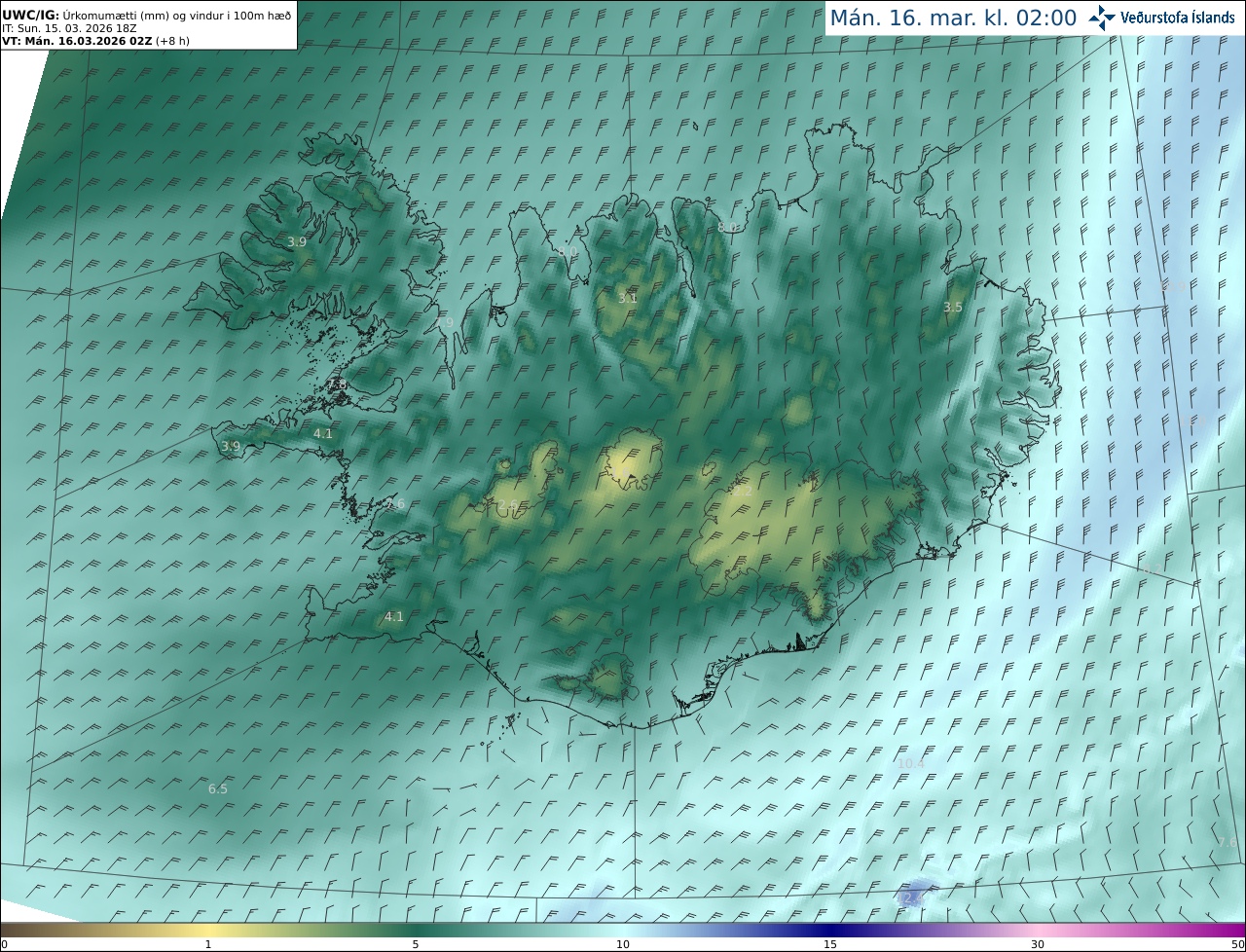1246x952 pixels.
Task: Click the Veðurstofa Íslands name text
Action: (x=1178, y=18)
